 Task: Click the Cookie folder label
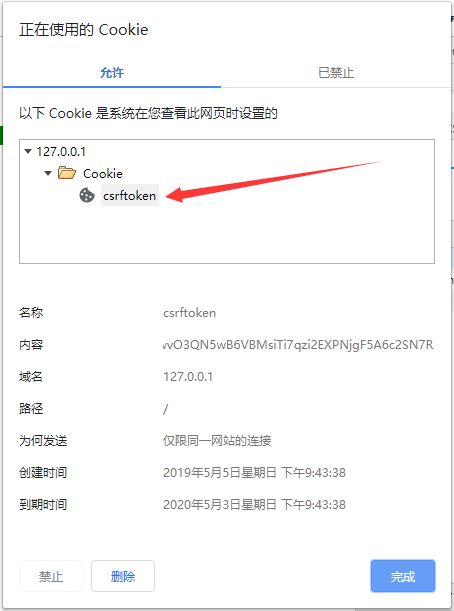pos(103,173)
